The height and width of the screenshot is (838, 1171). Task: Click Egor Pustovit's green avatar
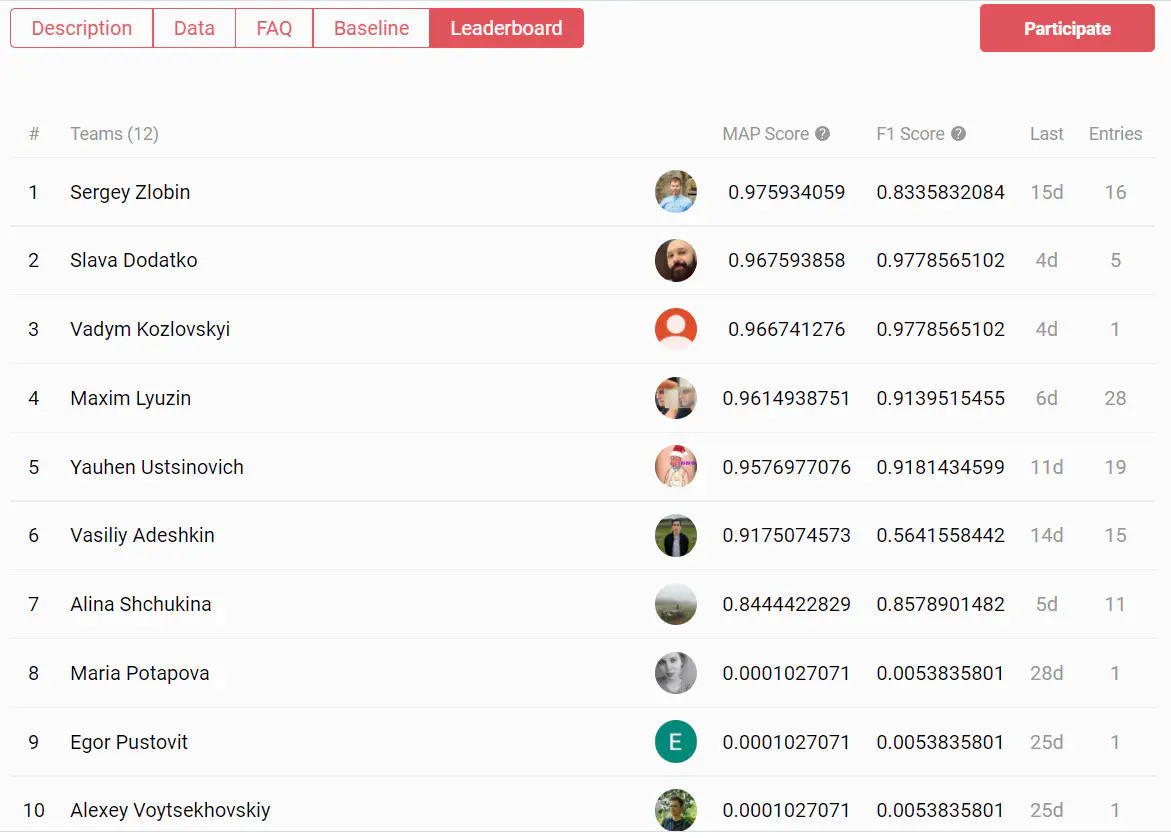676,741
